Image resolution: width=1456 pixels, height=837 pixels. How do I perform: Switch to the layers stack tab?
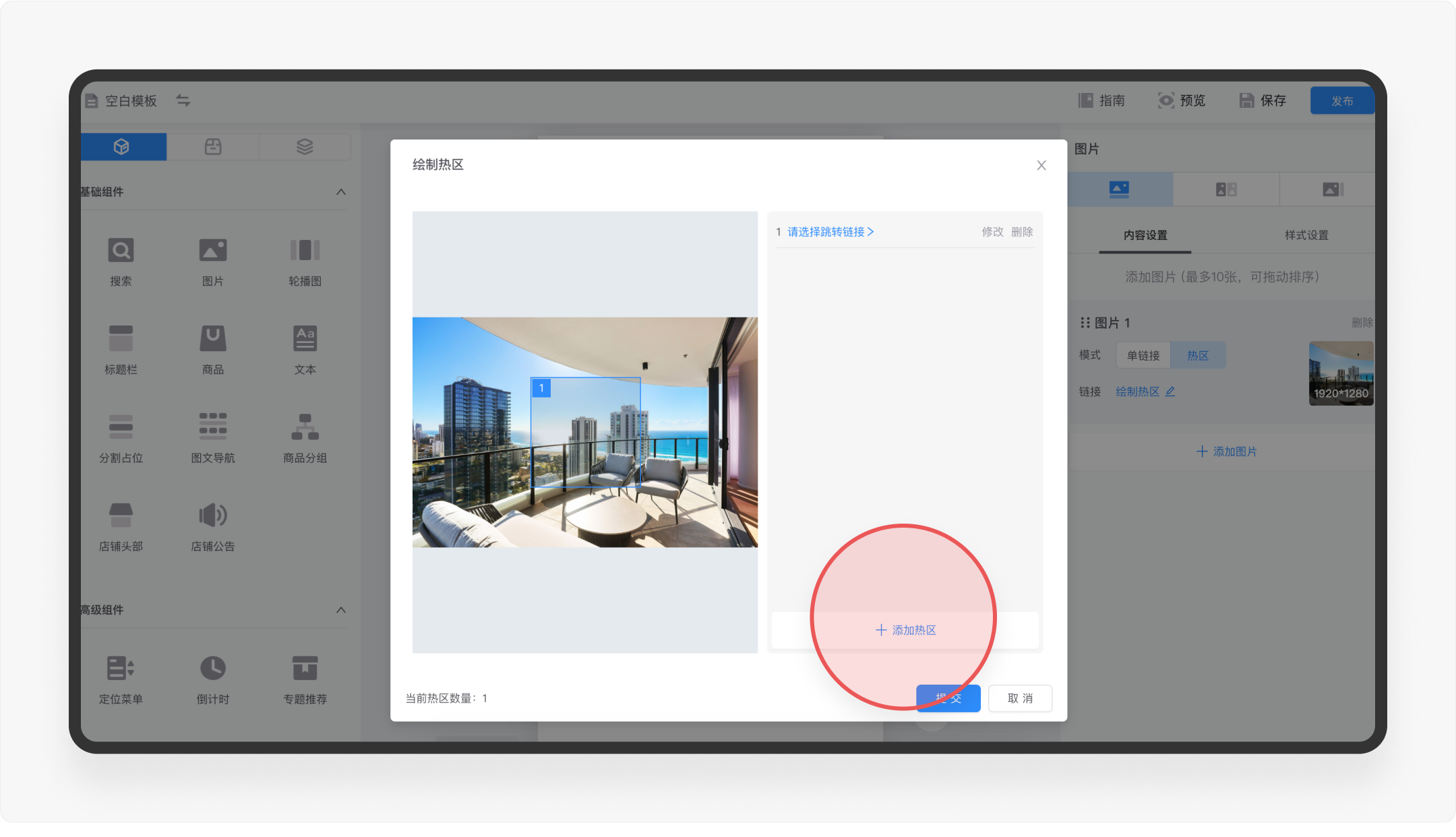305,146
